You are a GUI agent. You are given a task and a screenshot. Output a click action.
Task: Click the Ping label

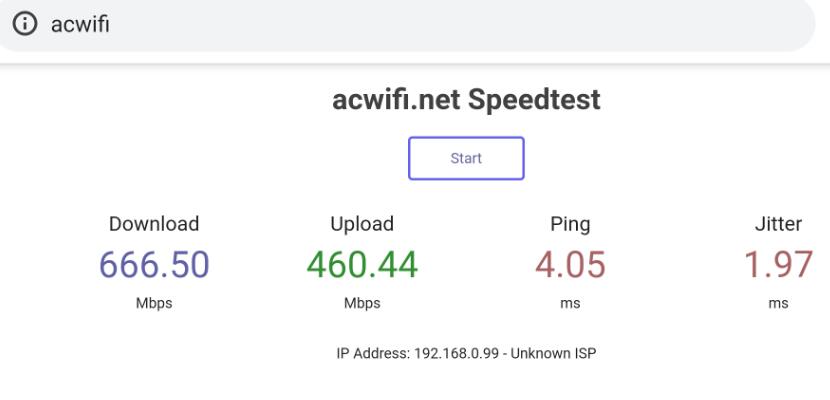coord(570,225)
